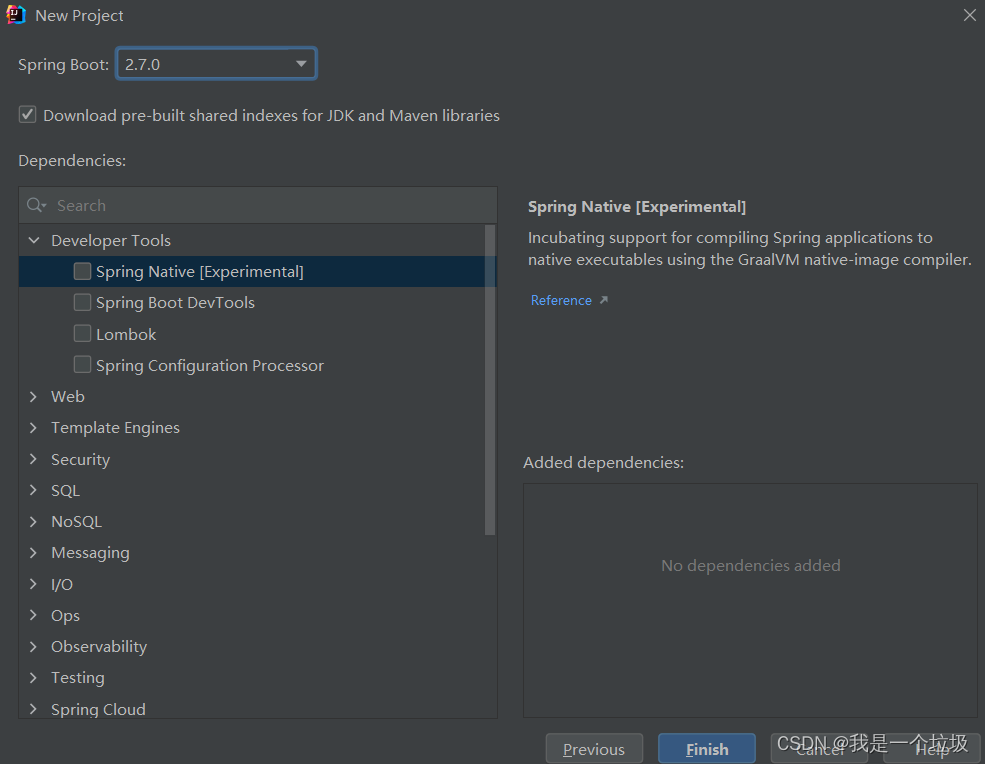Expand the SQL category
This screenshot has width=985, height=764.
(34, 490)
